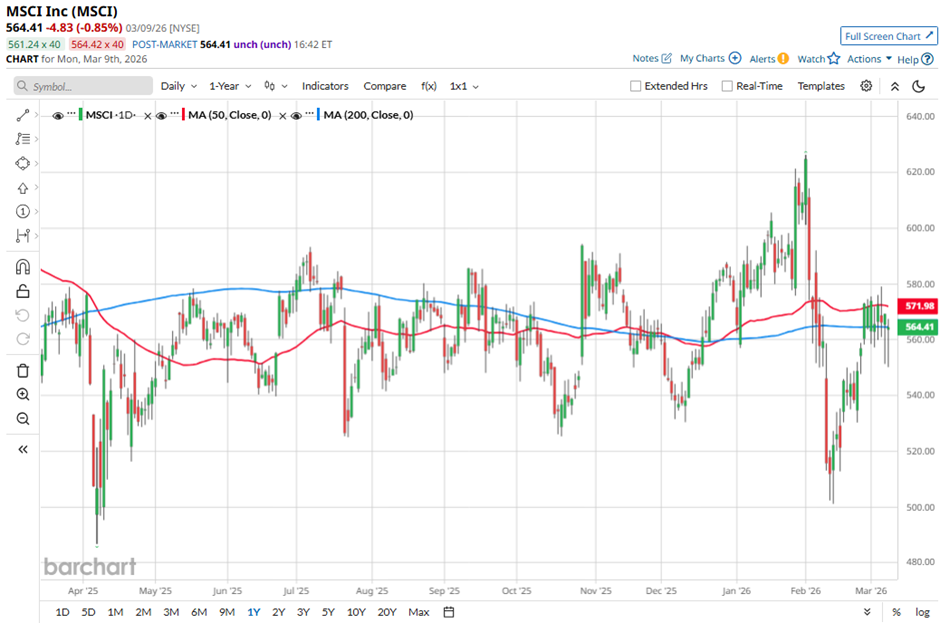
Task: Delete drawings with the trash icon
Action: click(x=23, y=370)
